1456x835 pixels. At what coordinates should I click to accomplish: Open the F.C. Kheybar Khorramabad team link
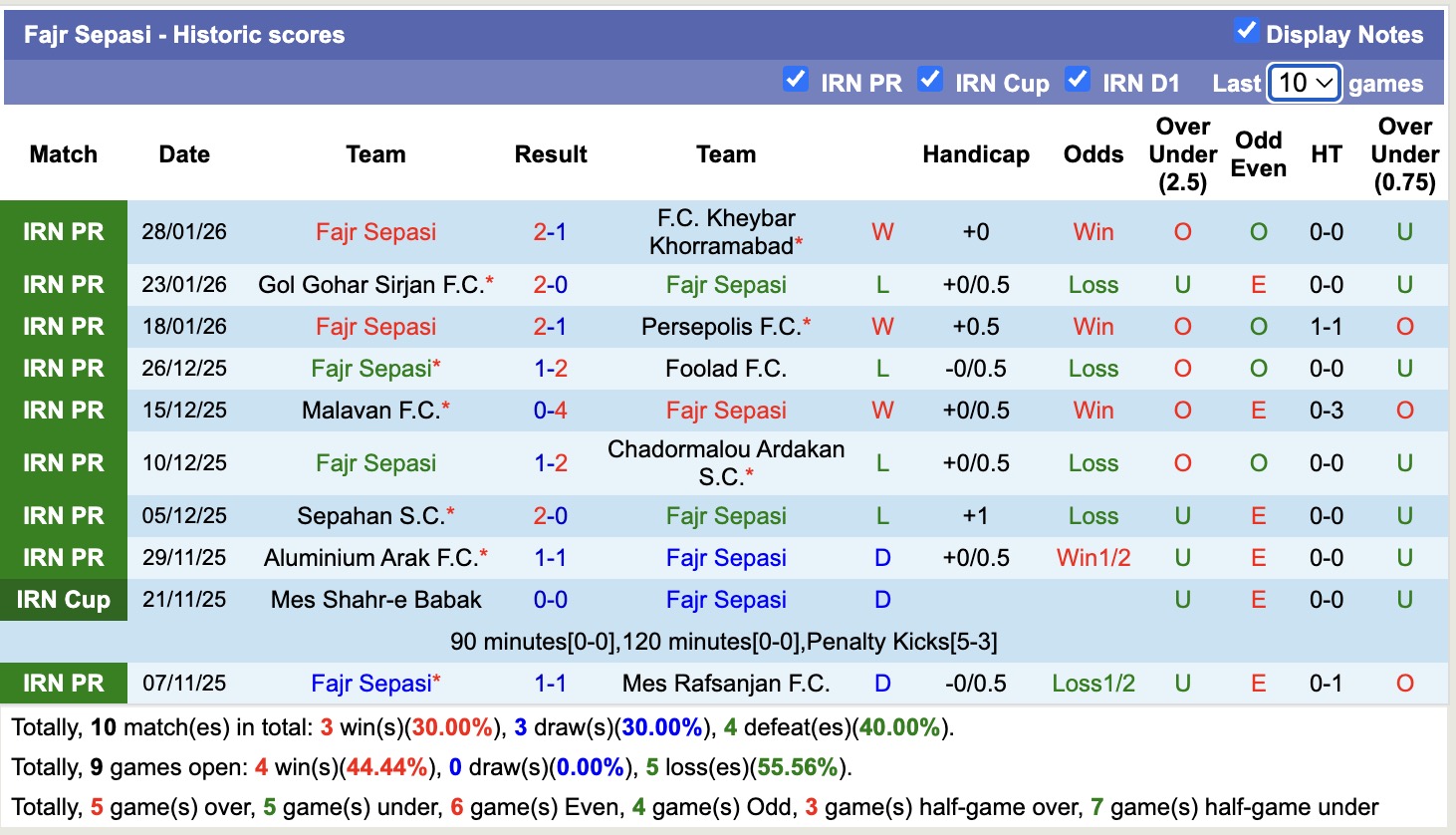pyautogui.click(x=726, y=232)
